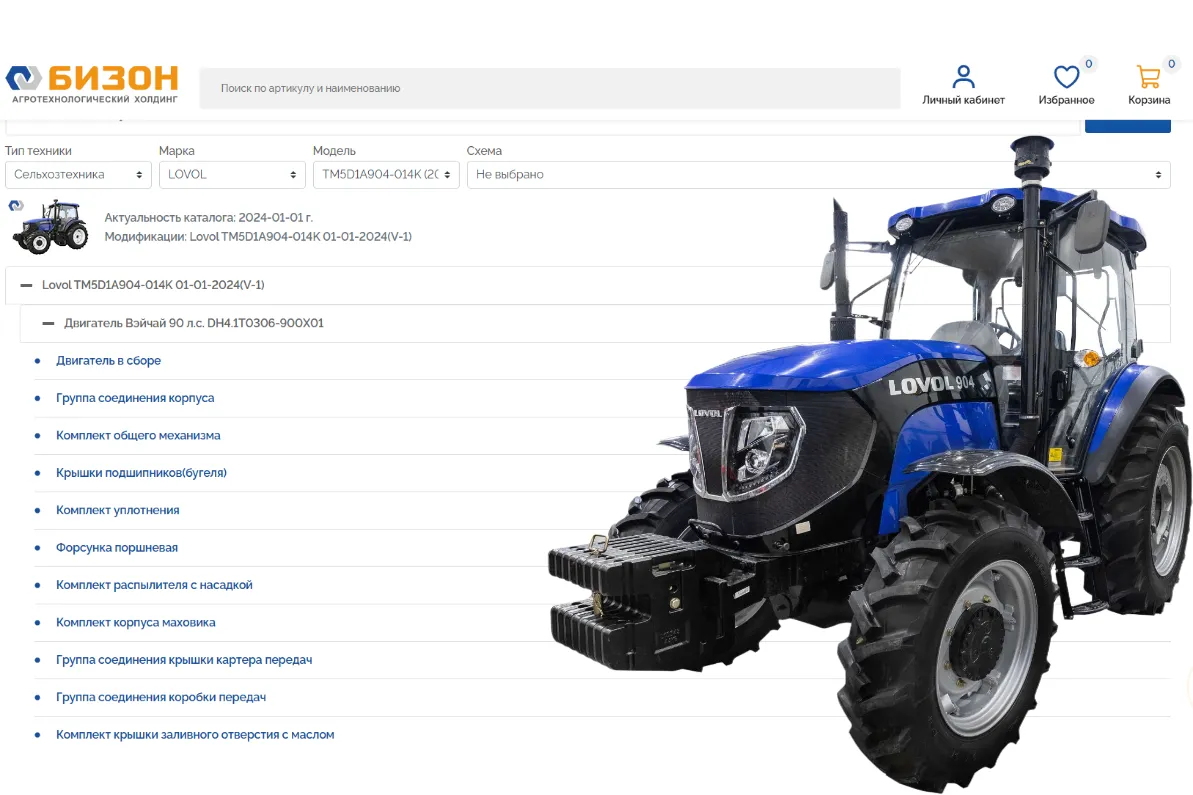
Task: Select Комплект уплотнения entry
Action: click(118, 510)
